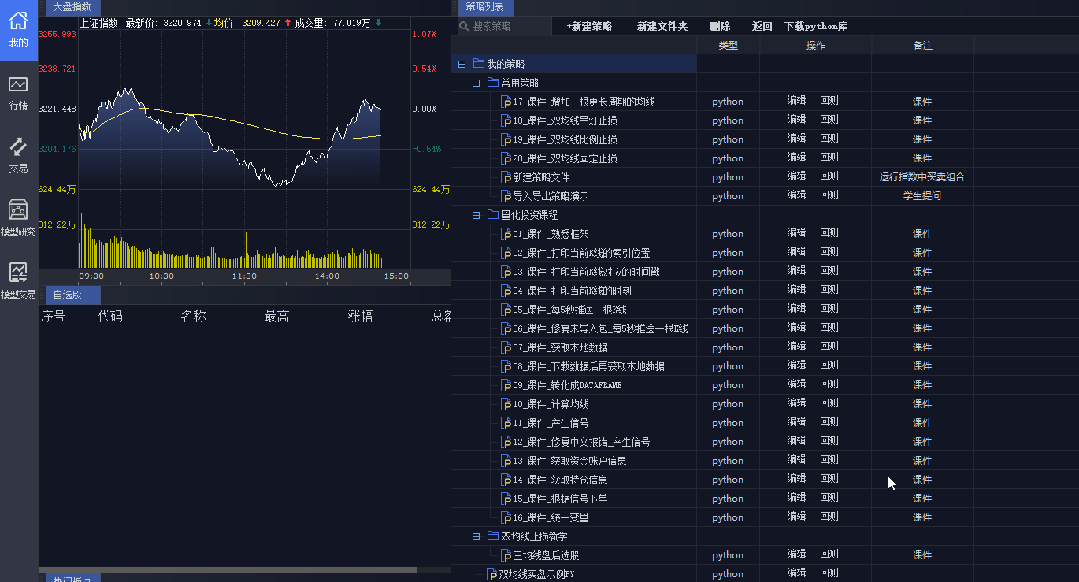Screen dimensions: 1079x582
Task: Click the 名称 column header in 自选股
Action: pyautogui.click(x=193, y=316)
